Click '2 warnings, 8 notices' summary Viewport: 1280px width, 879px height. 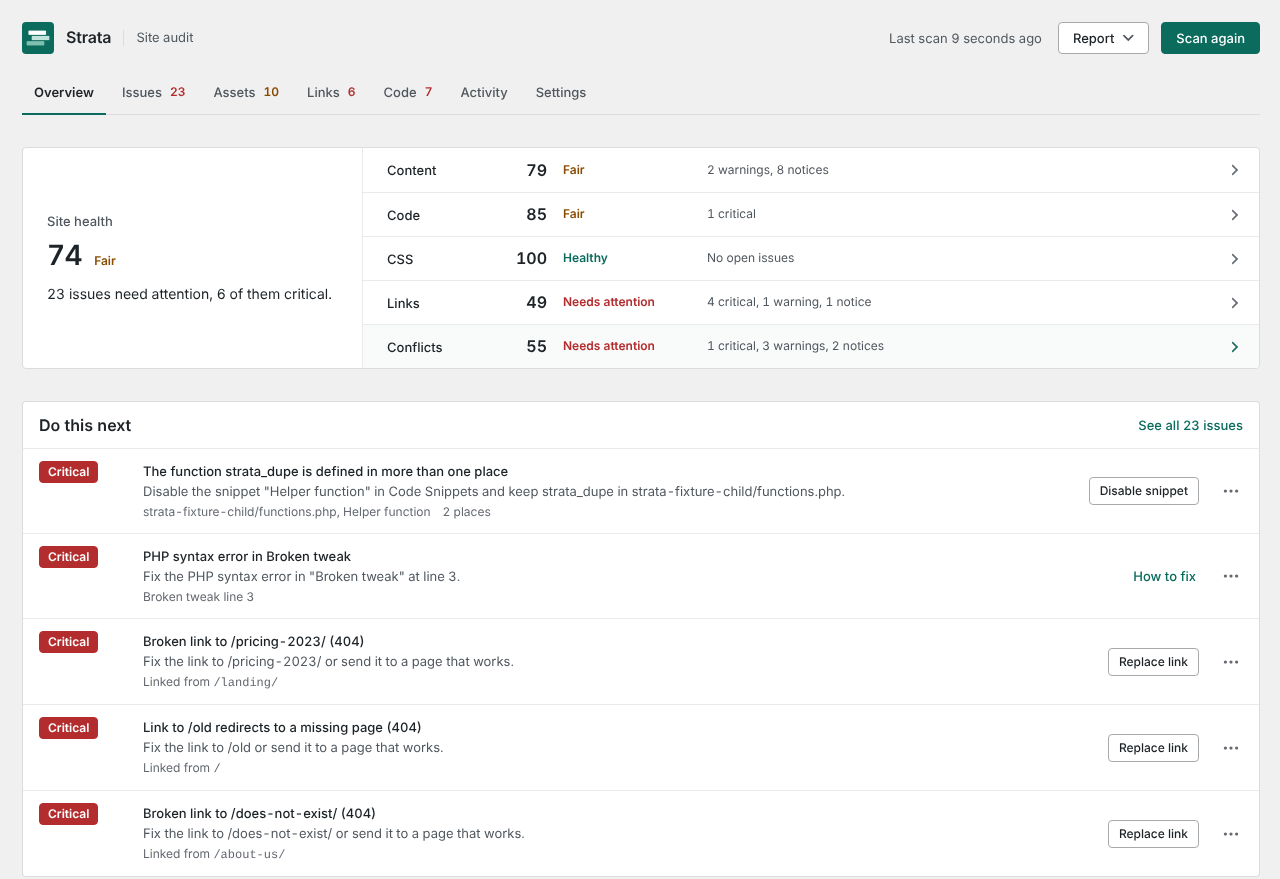point(768,170)
